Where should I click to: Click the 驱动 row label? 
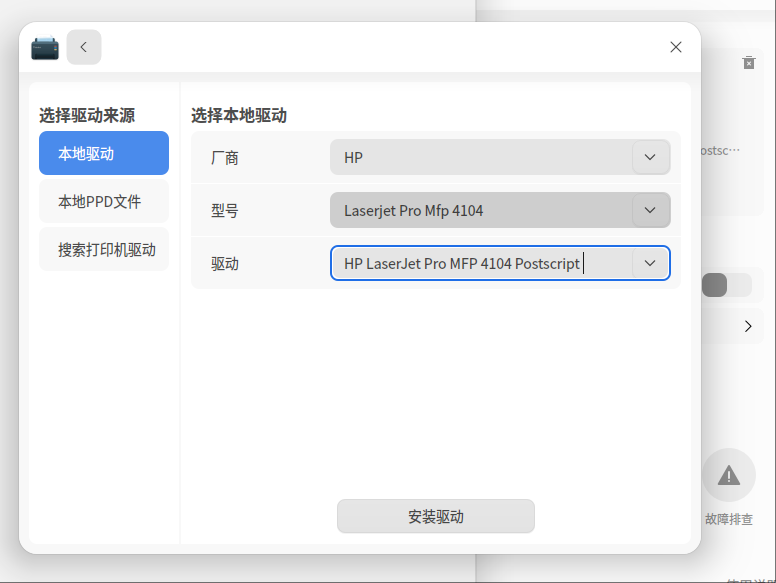click(225, 264)
